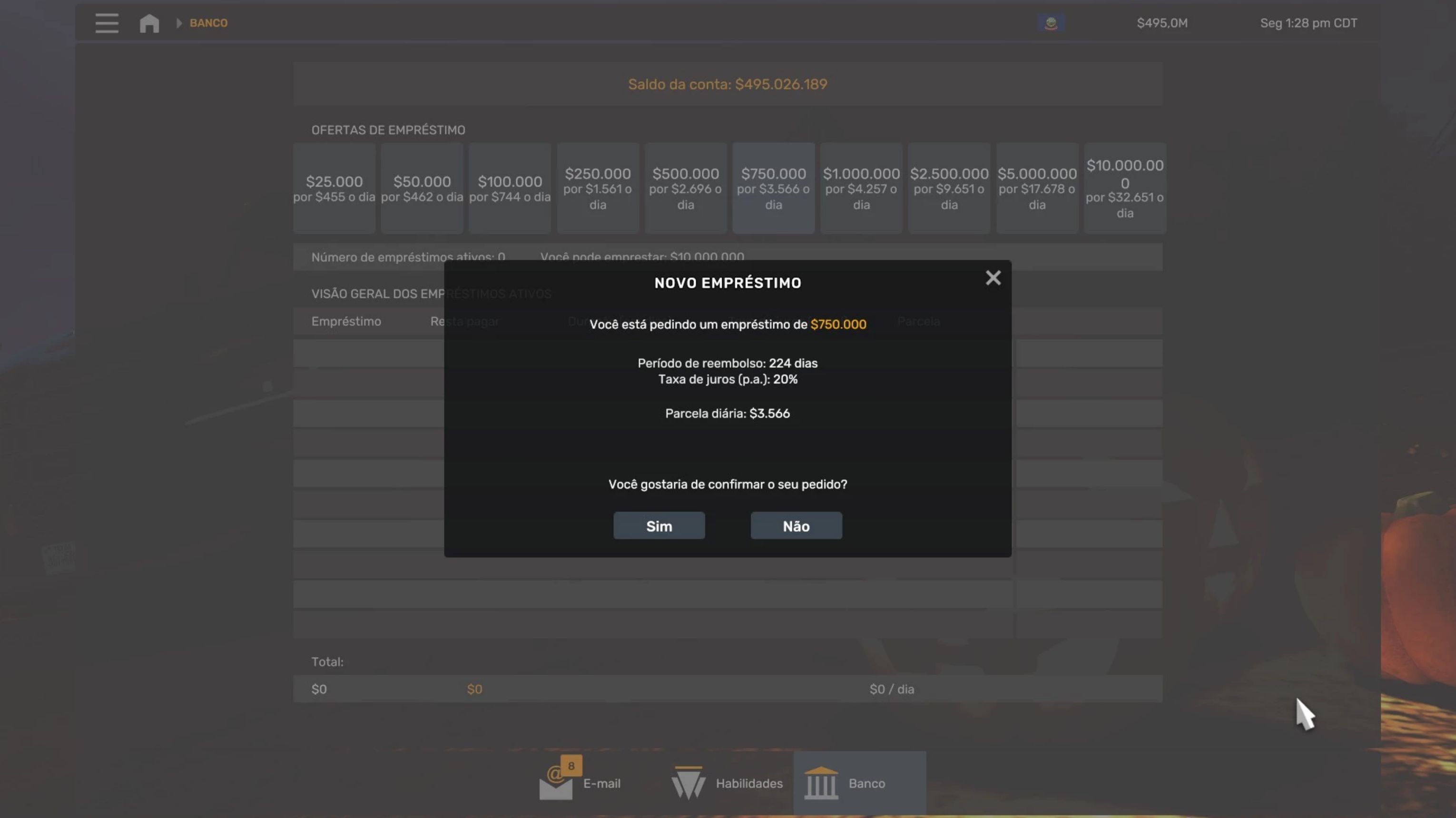Screen dimensions: 1456x818
Task: Click the email notification badge showing 8
Action: coord(571,766)
